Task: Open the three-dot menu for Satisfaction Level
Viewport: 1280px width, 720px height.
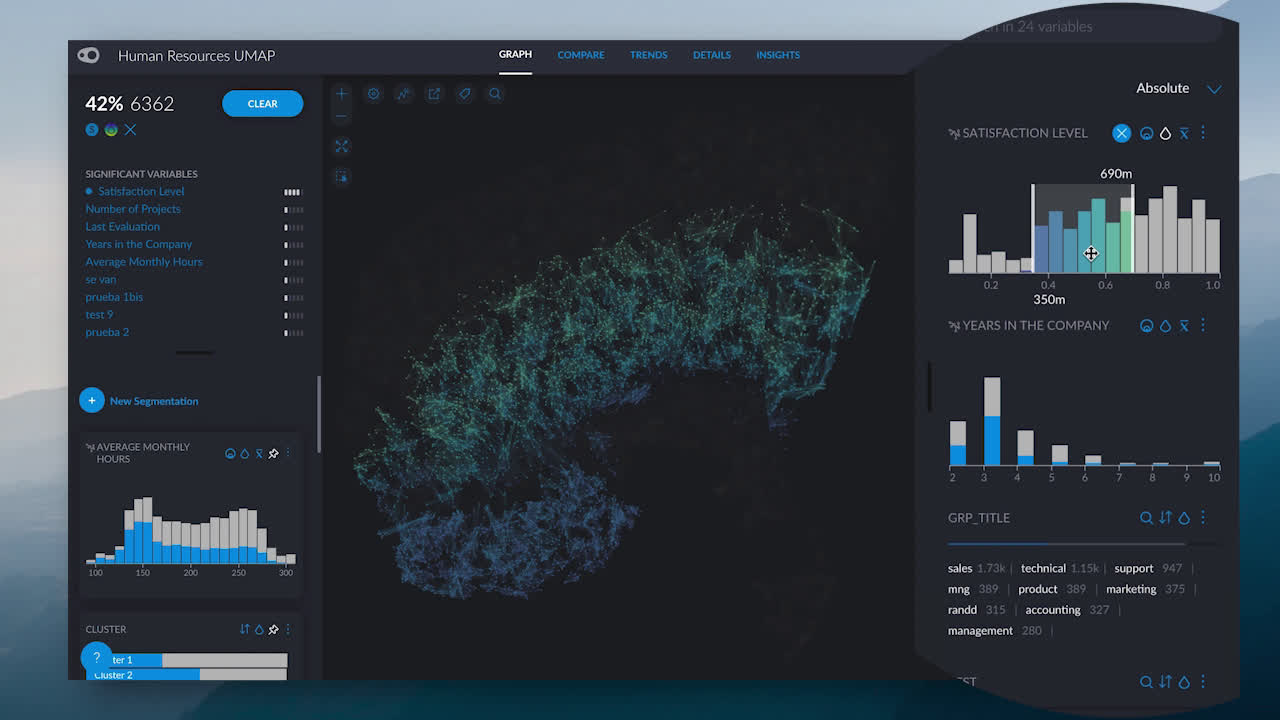Action: (x=1203, y=133)
